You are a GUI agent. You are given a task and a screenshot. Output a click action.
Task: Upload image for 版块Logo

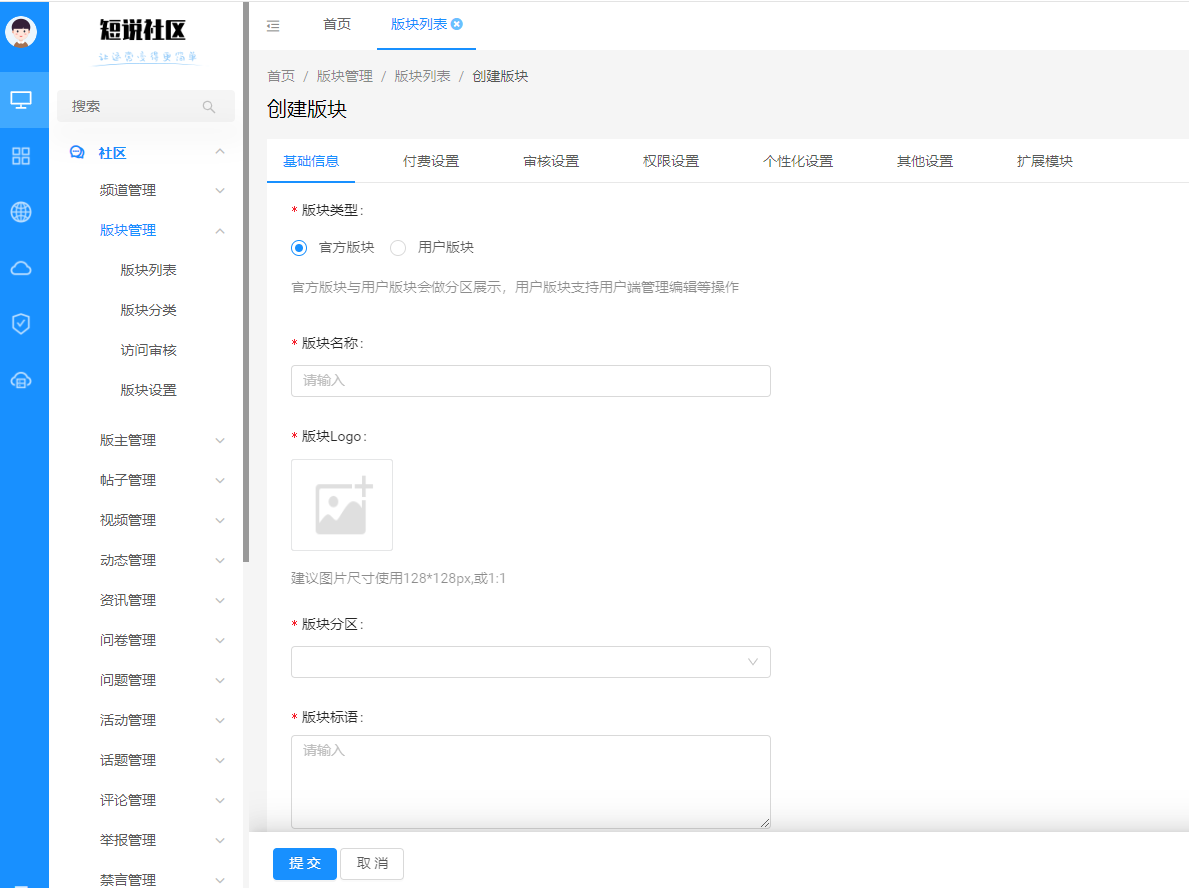[x=342, y=505]
